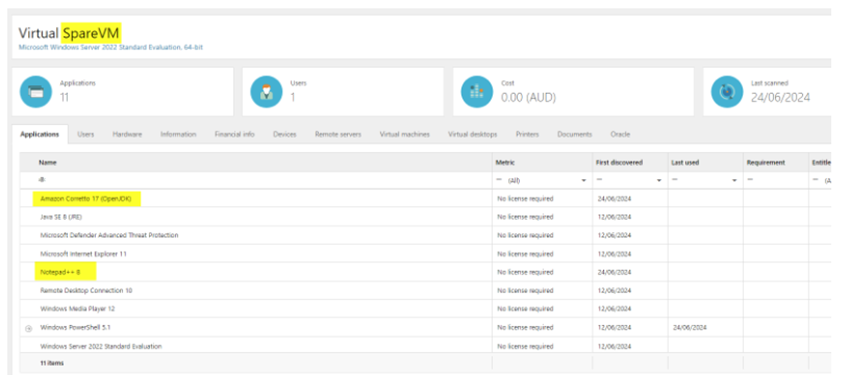Click the Last scanned clock icon

click(726, 92)
